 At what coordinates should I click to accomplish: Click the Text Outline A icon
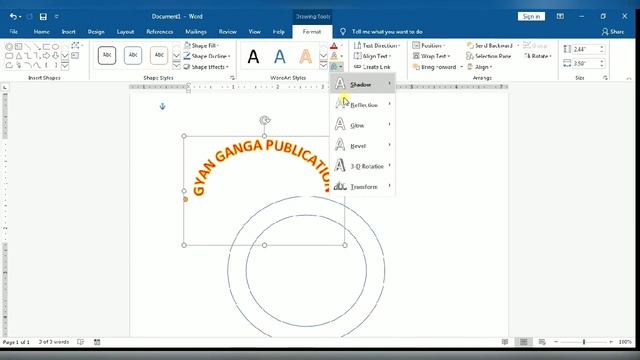334,56
